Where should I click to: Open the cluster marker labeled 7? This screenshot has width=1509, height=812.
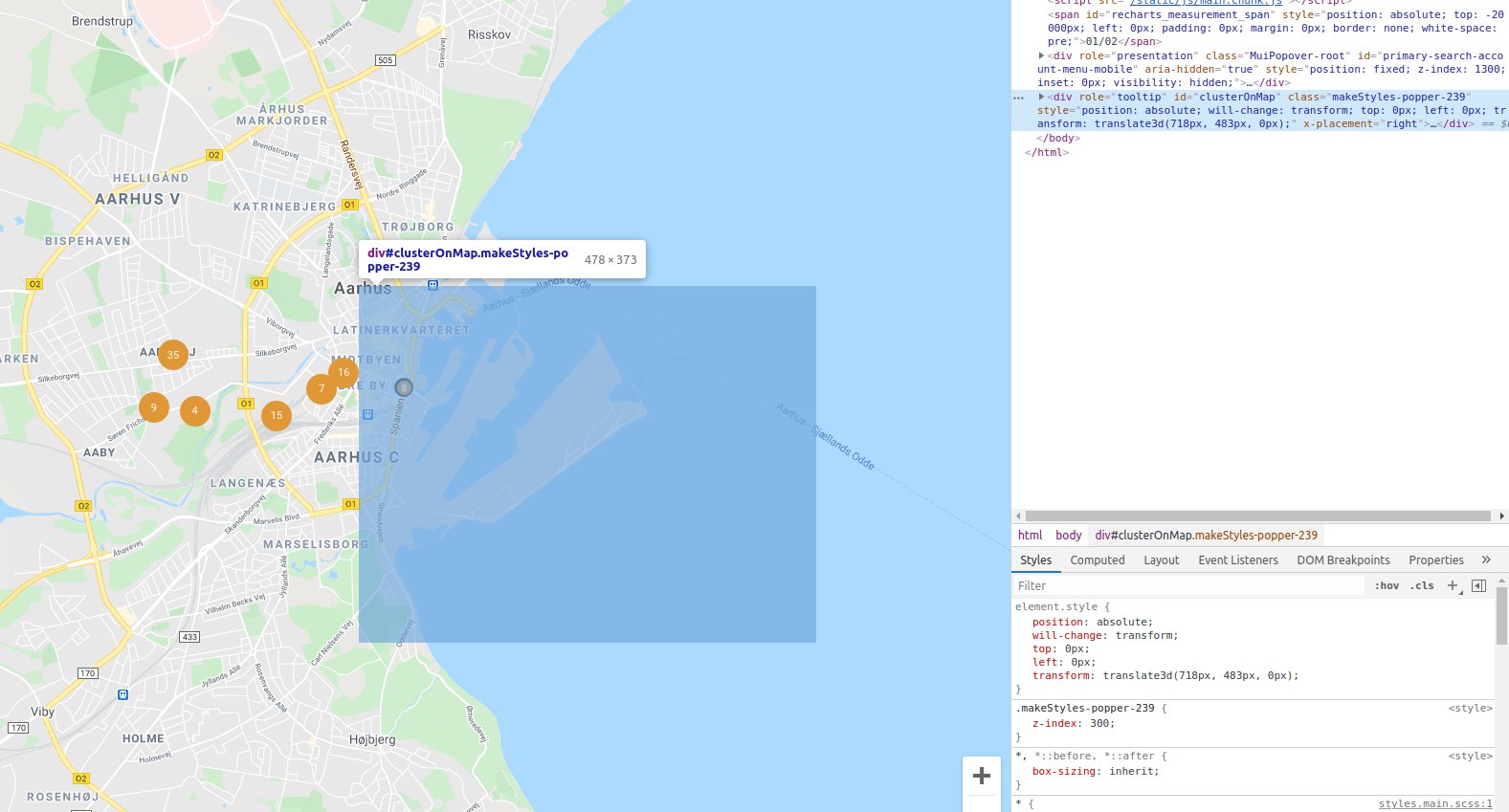(322, 388)
